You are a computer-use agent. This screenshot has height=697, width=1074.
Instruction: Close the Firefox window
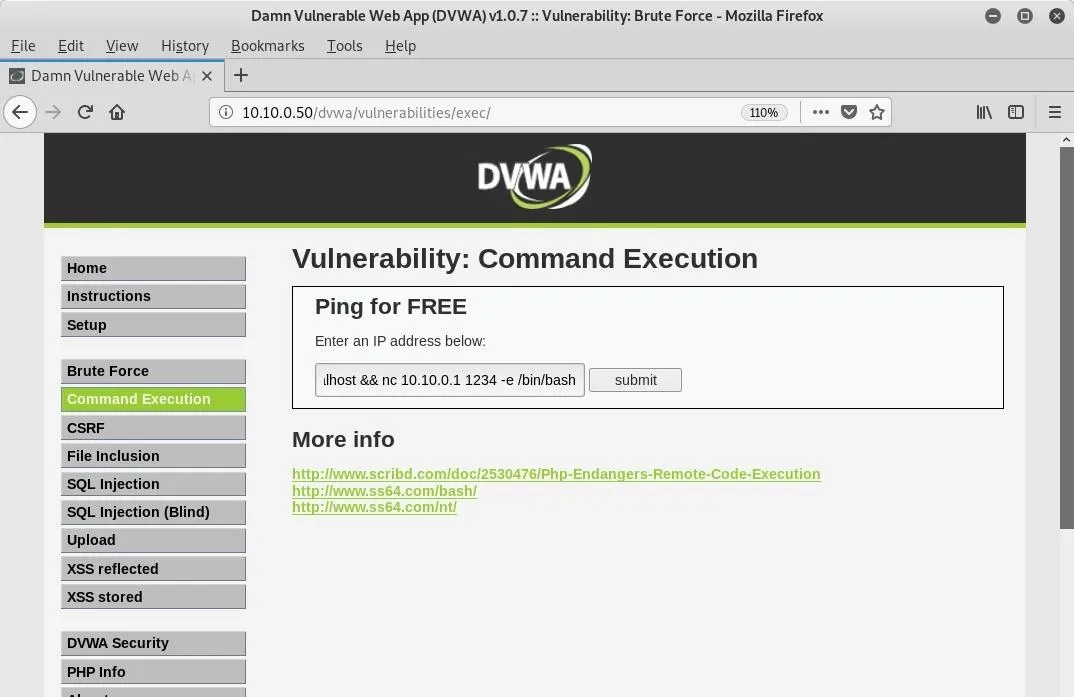point(1057,16)
